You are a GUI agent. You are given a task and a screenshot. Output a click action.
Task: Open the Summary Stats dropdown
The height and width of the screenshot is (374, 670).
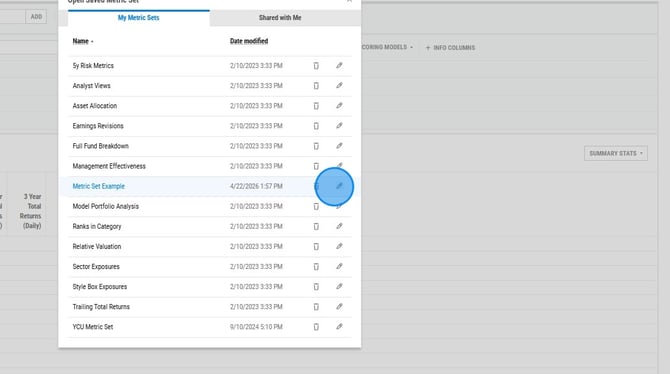coord(616,153)
